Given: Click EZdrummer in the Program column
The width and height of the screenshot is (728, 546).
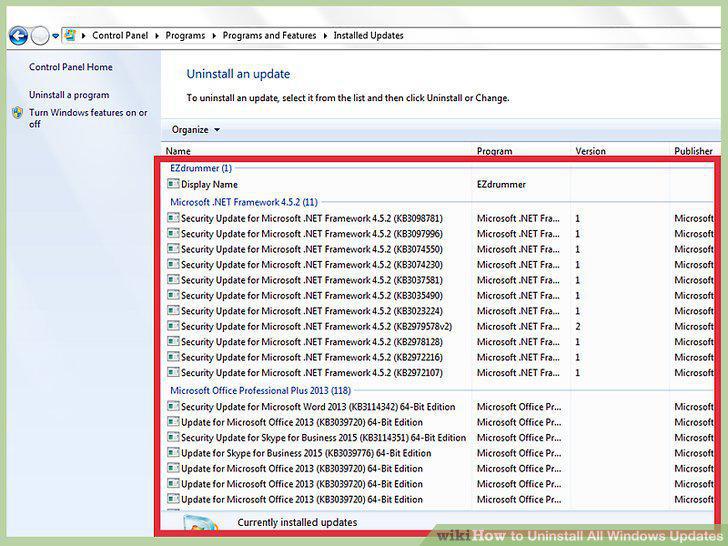Looking at the screenshot, I should (x=501, y=184).
